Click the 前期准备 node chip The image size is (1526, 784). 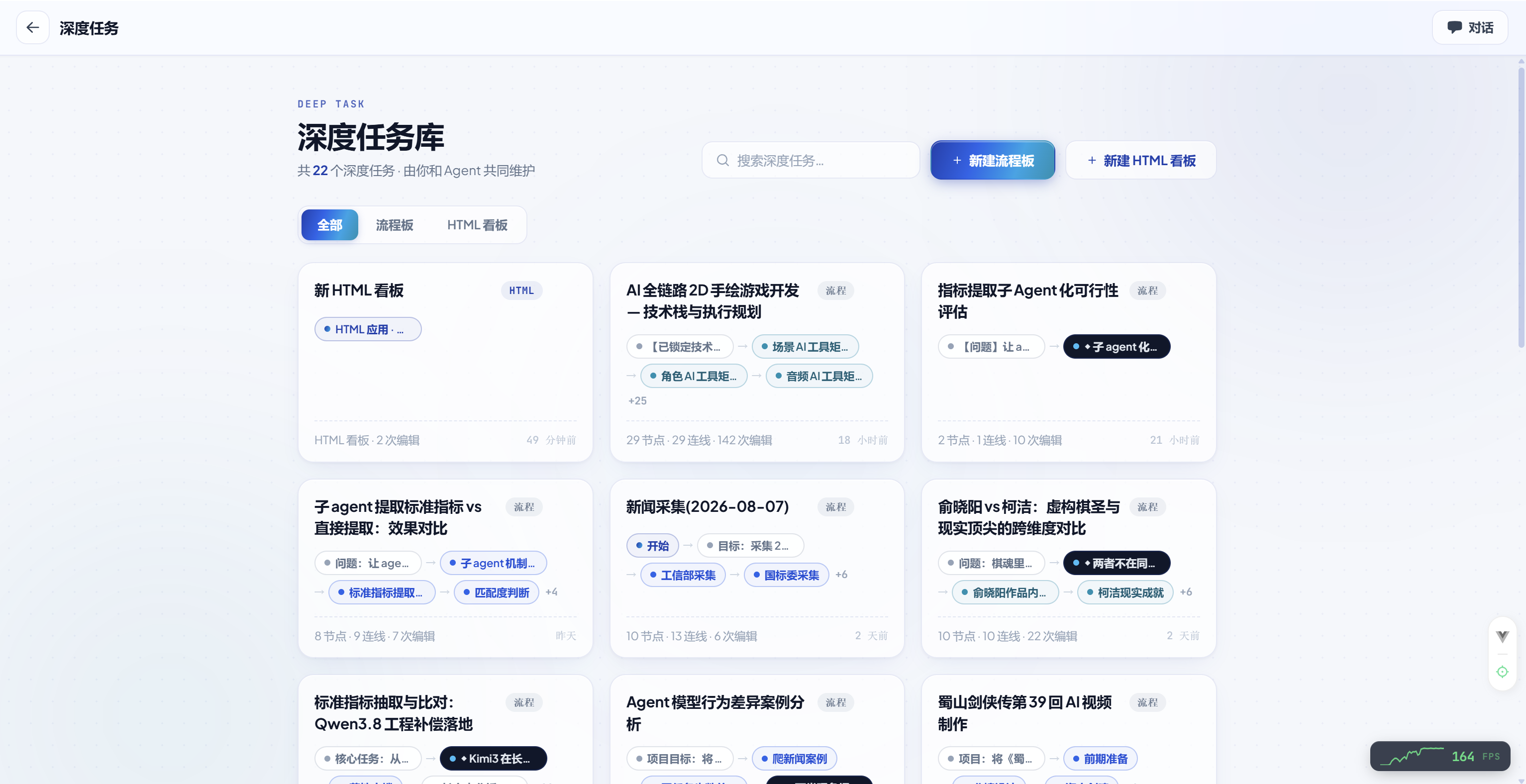pyautogui.click(x=1100, y=759)
